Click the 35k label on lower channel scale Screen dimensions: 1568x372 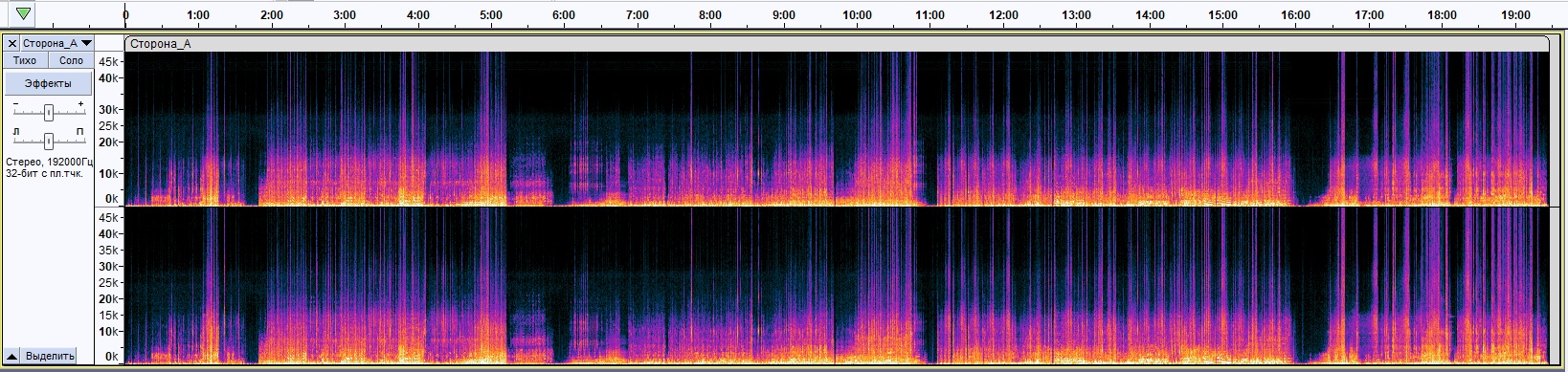click(109, 251)
